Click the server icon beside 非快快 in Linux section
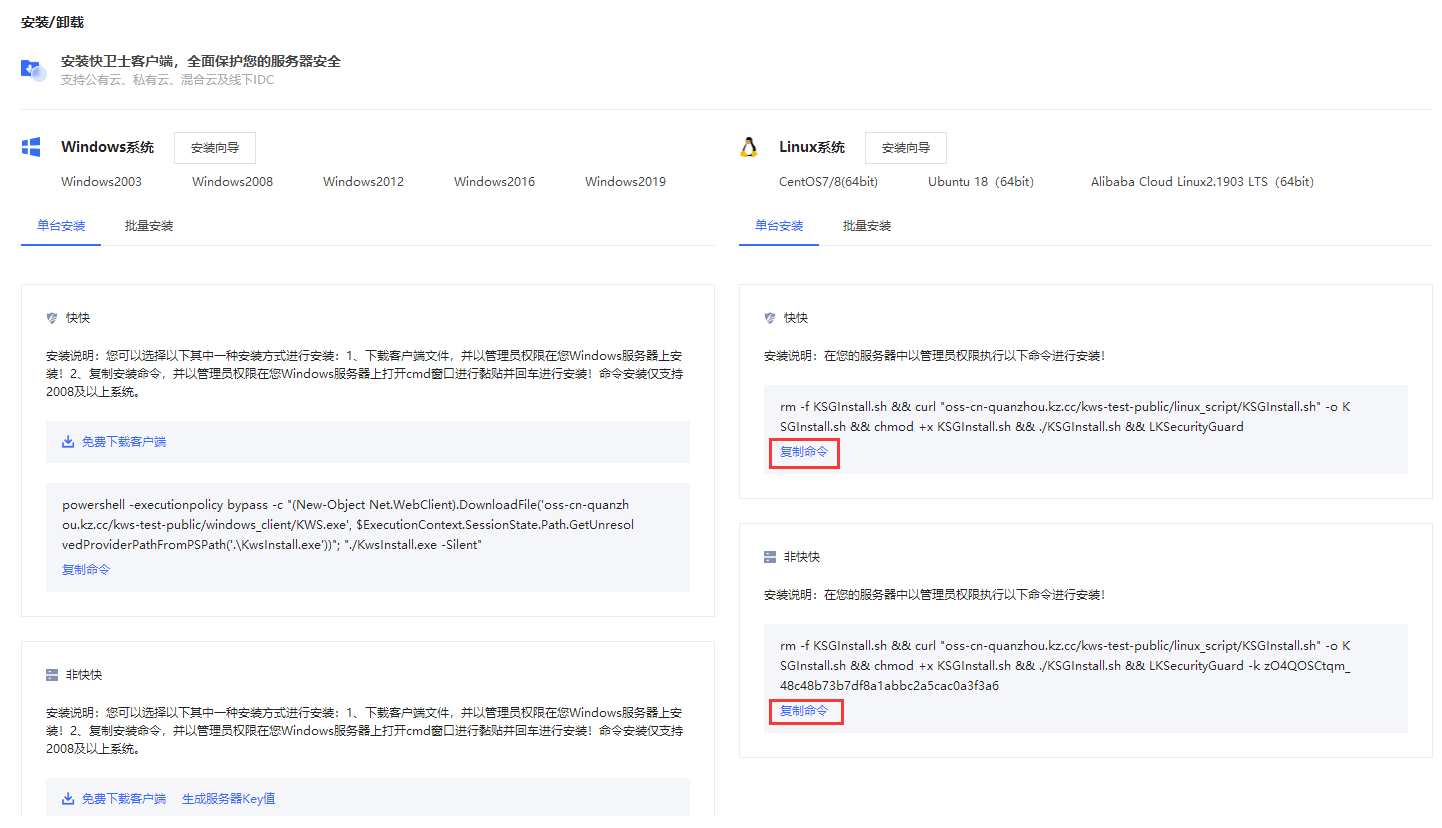The image size is (1442, 828). pyautogui.click(x=770, y=556)
